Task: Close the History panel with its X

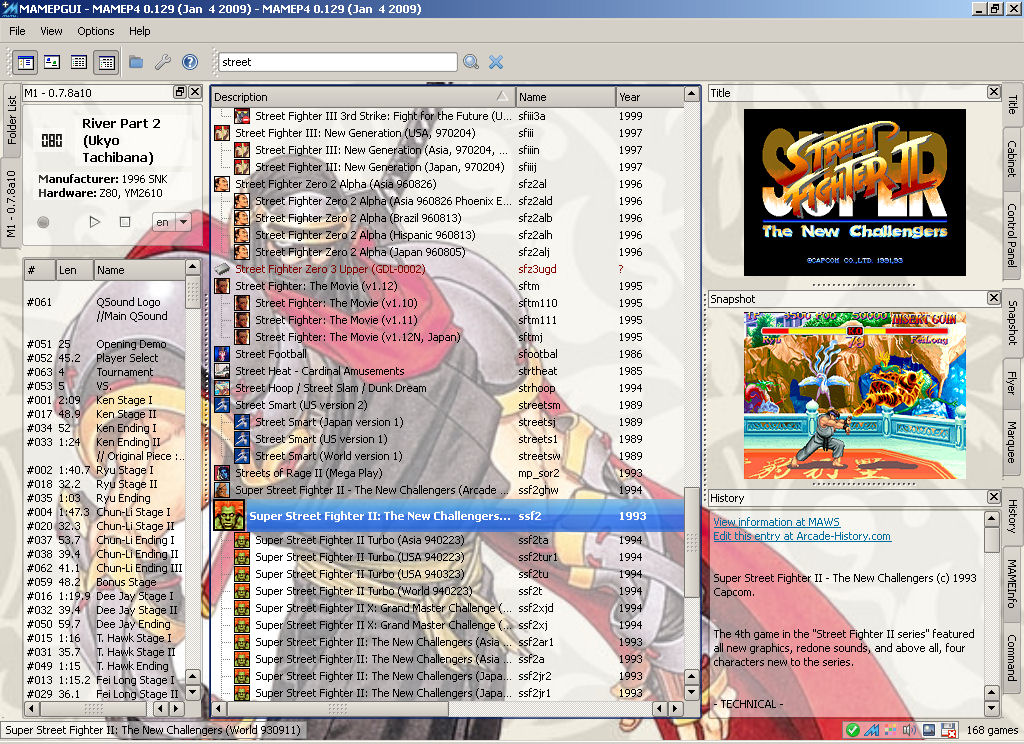Action: (993, 497)
